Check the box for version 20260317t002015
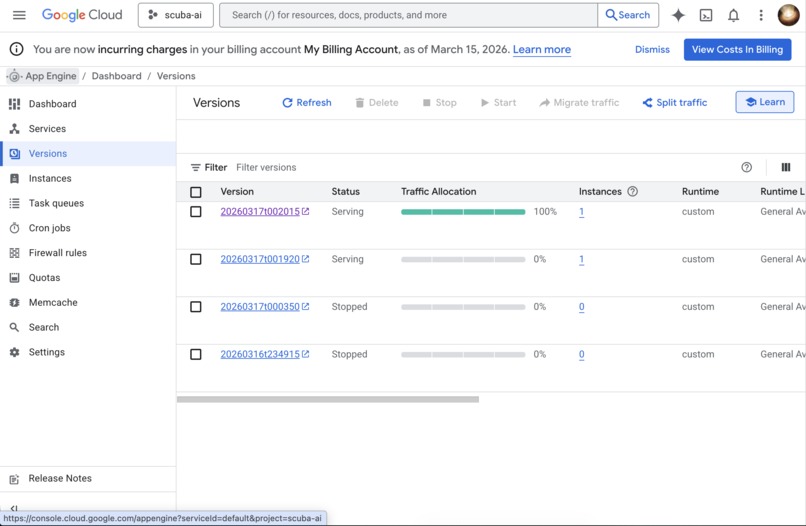This screenshot has width=806, height=526. click(196, 212)
